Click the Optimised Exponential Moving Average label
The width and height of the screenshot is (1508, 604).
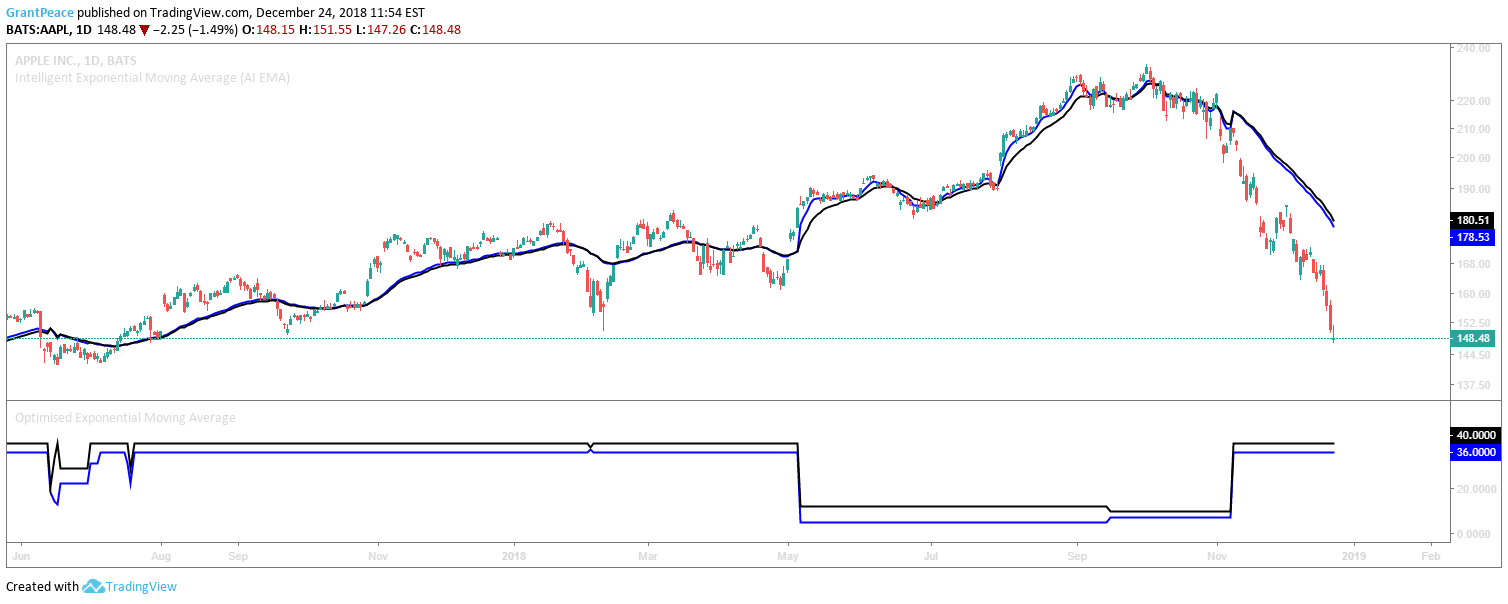point(125,418)
